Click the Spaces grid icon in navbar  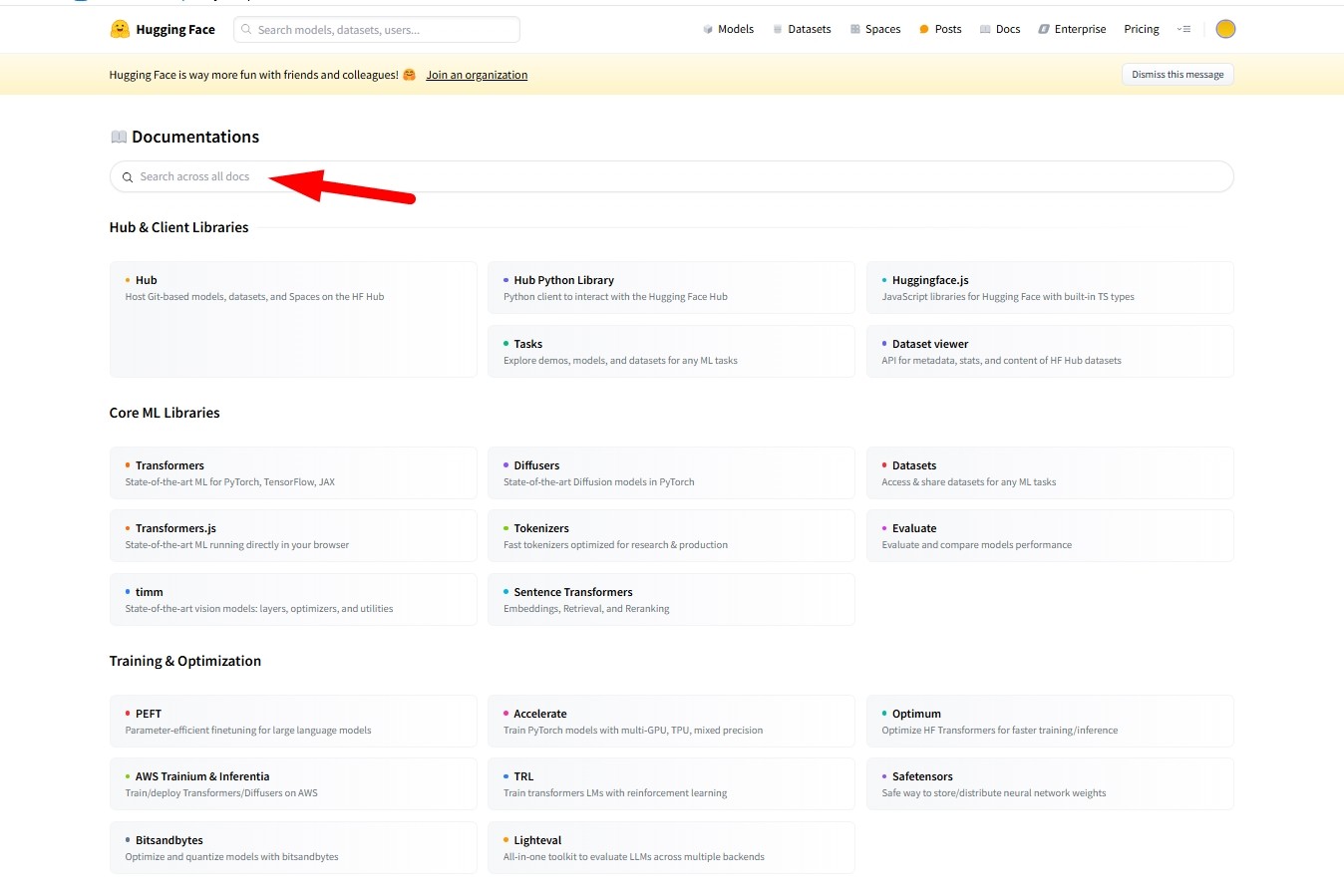pyautogui.click(x=855, y=30)
